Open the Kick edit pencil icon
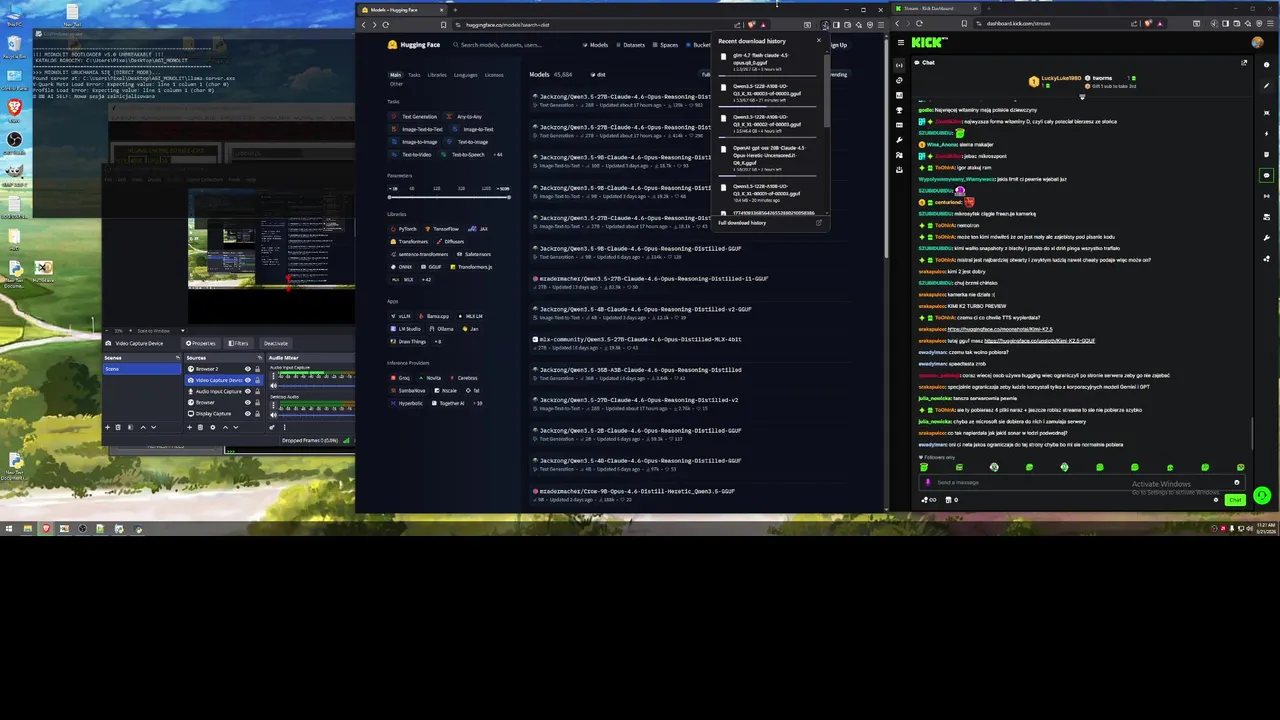The image size is (1280, 720). [1267, 86]
